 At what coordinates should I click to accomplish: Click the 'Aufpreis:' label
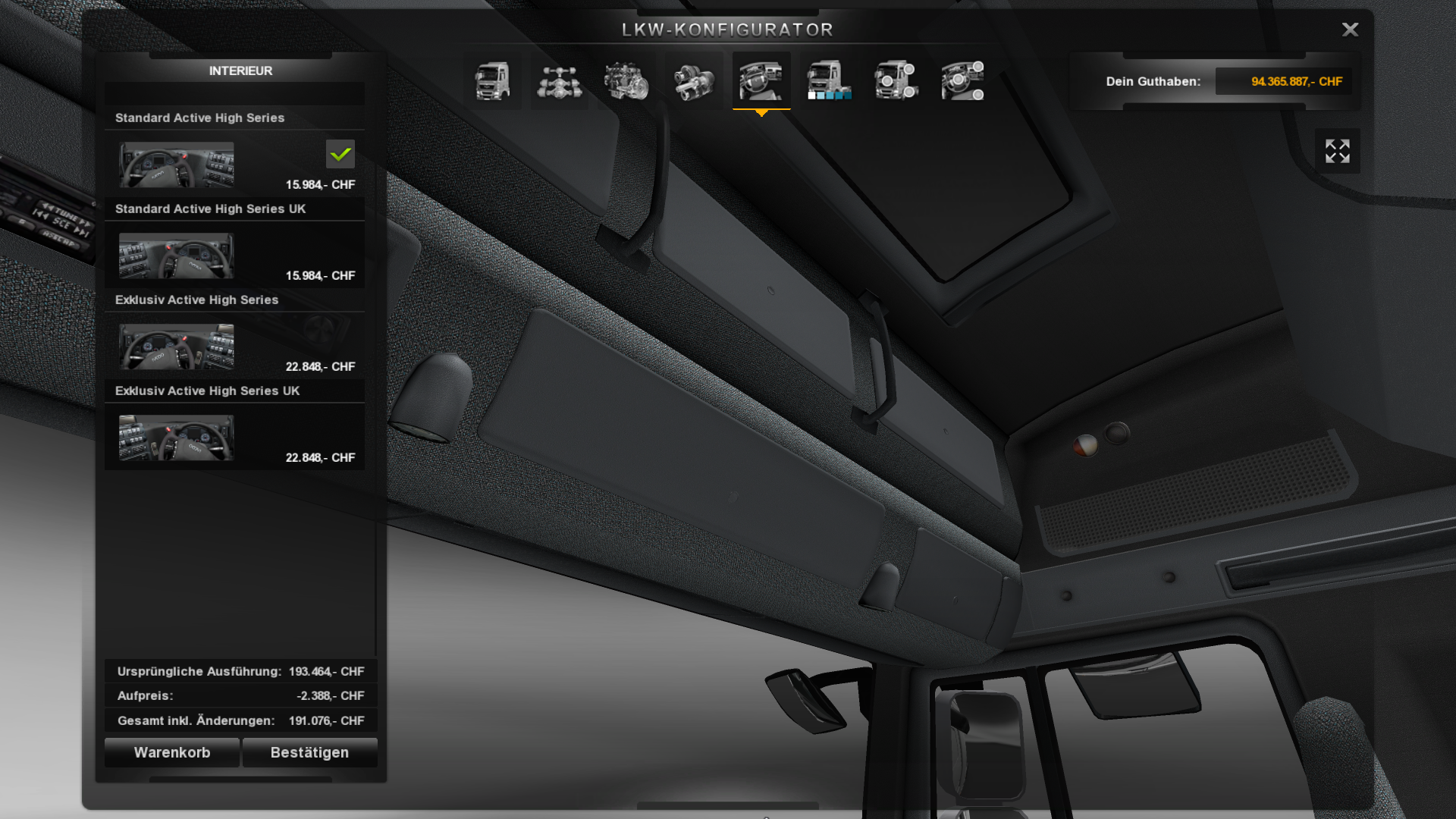[x=146, y=695]
